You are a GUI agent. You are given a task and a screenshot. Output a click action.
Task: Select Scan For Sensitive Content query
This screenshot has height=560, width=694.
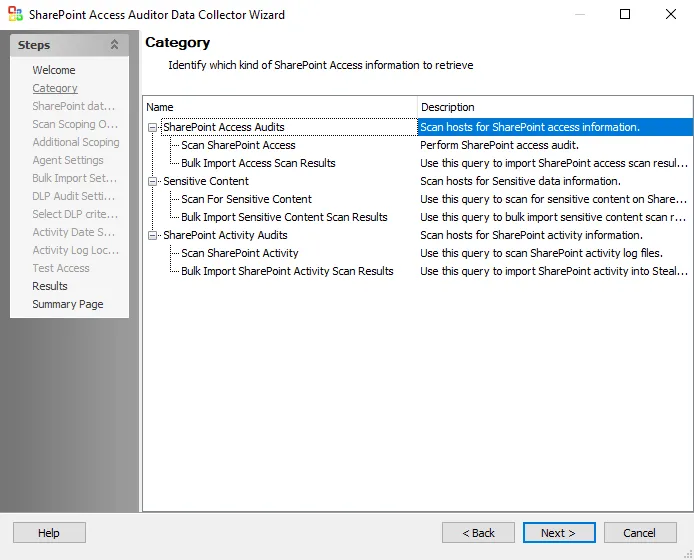pyautogui.click(x=246, y=199)
